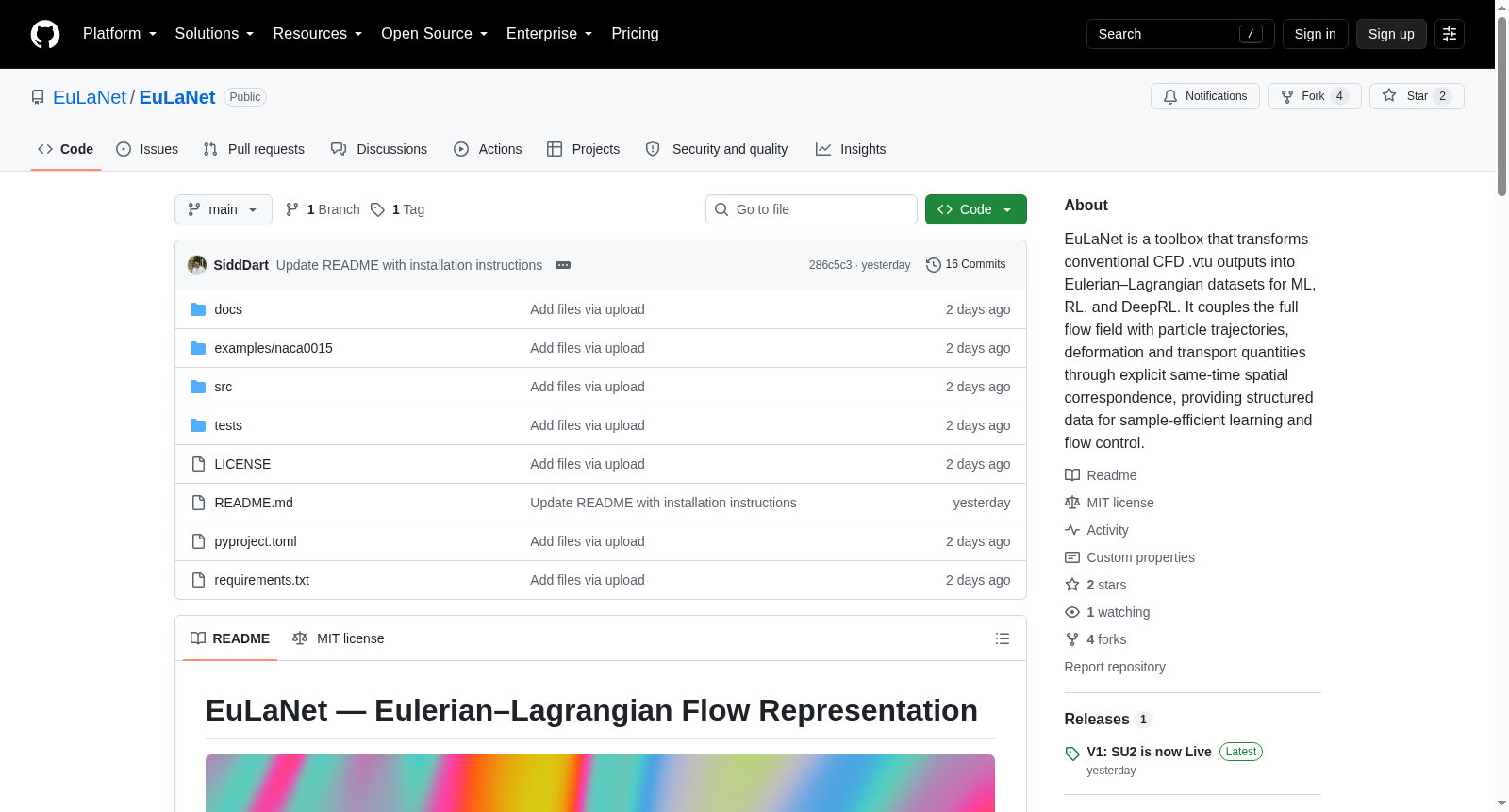
Task: Click the GitHub logo icon
Action: click(45, 34)
